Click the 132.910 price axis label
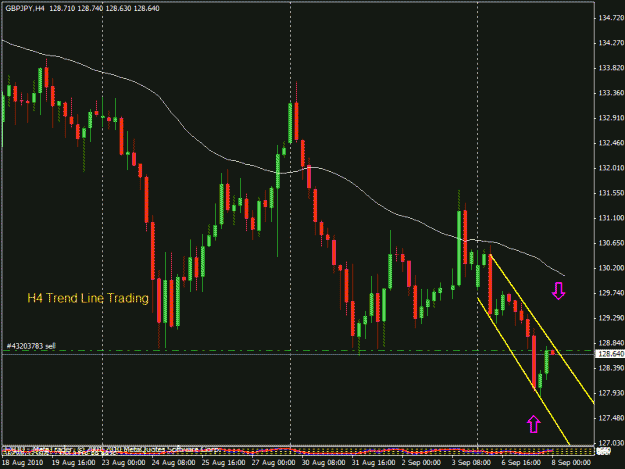This screenshot has height=469, width=625. click(x=611, y=118)
